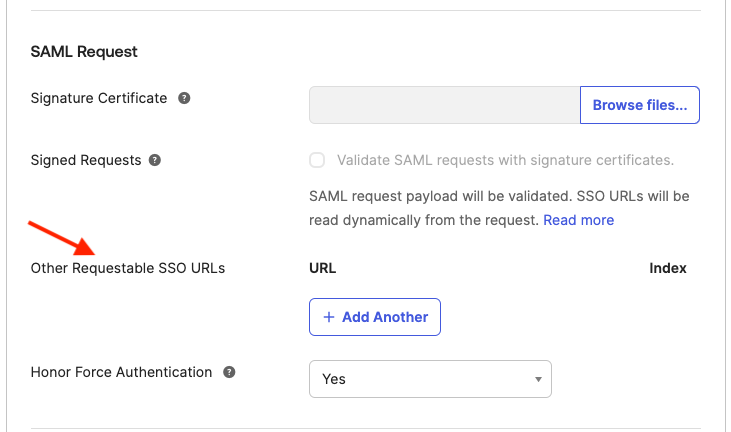Click the arrow on the Yes dropdown
Image resolution: width=731 pixels, height=432 pixels.
[538, 380]
